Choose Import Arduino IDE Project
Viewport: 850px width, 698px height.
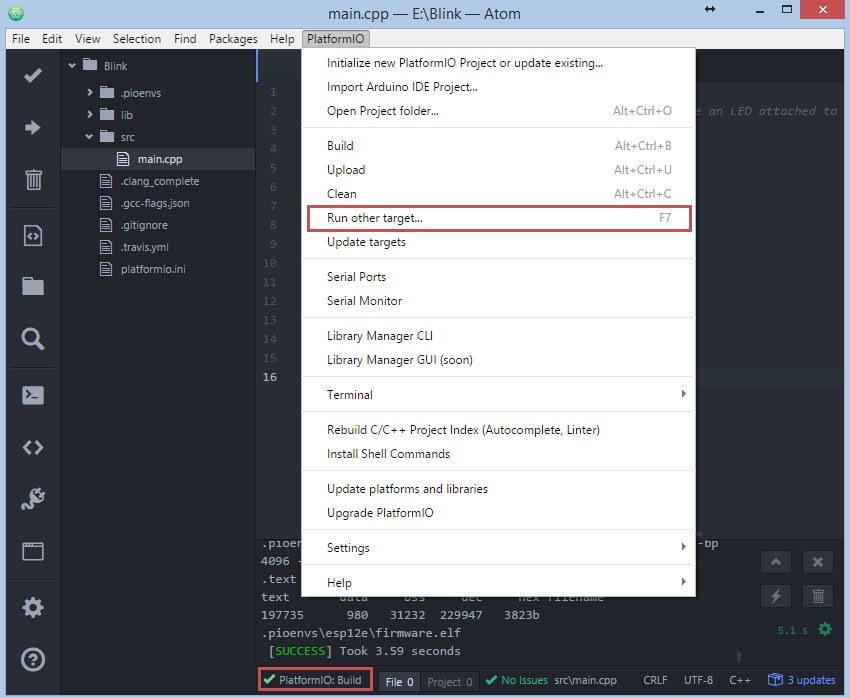pyautogui.click(x=498, y=87)
